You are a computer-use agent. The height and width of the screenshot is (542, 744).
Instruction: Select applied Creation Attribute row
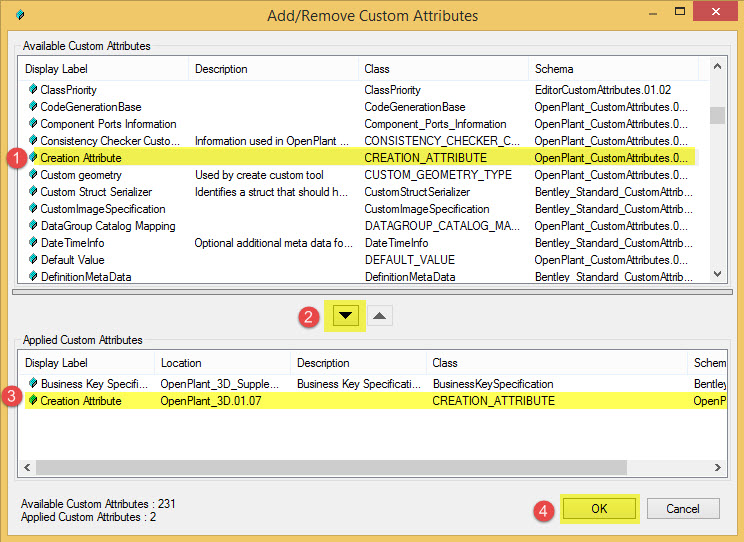coord(81,401)
